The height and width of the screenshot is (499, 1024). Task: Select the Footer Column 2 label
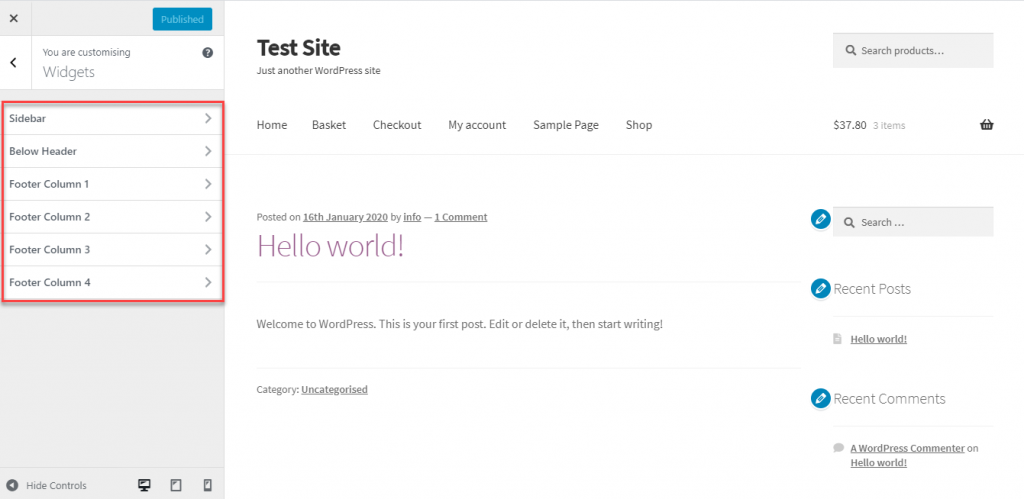(50, 217)
